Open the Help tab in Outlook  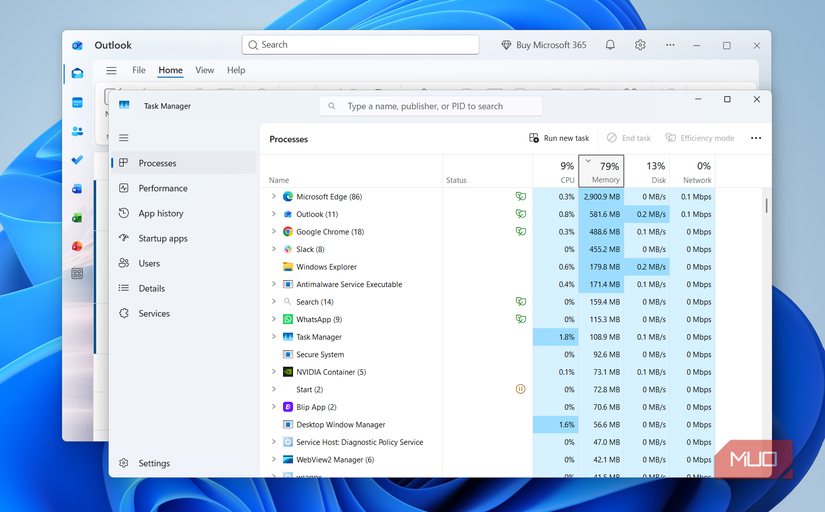(x=236, y=70)
